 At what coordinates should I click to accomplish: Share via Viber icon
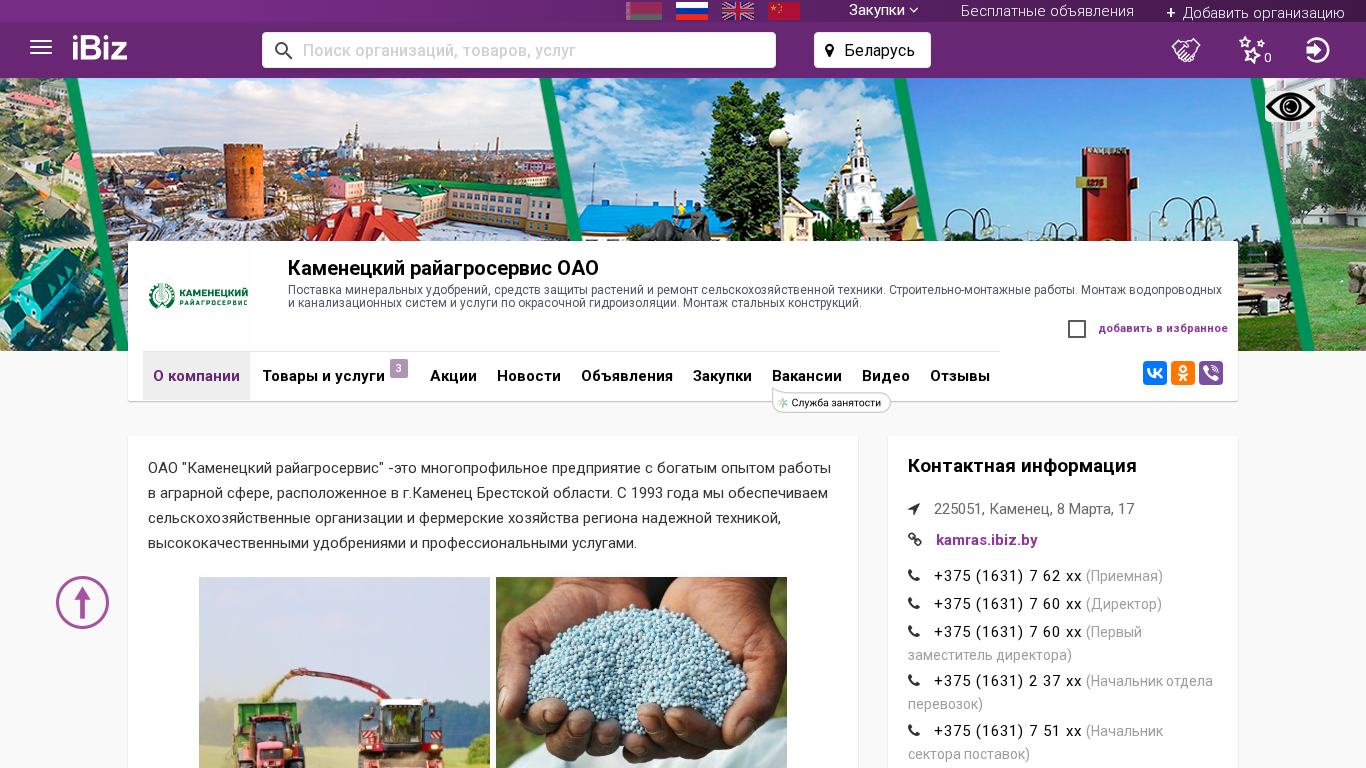[x=1211, y=373]
